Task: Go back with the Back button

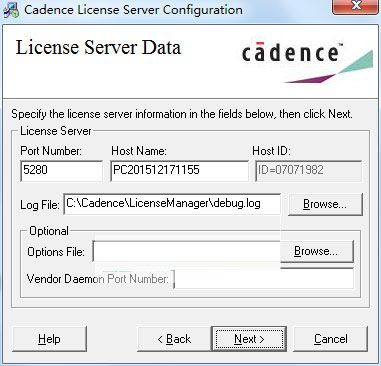Action: [x=174, y=339]
